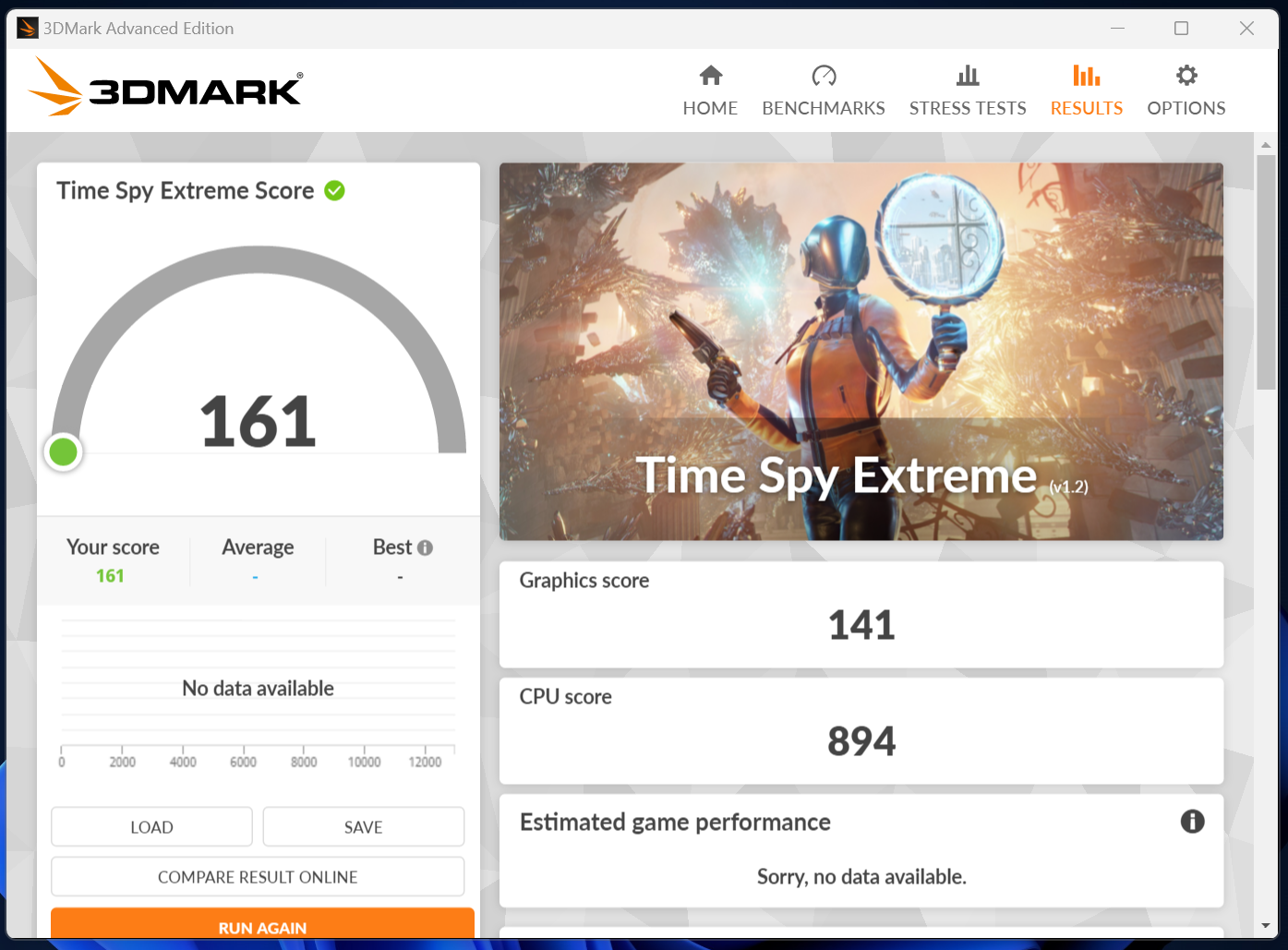This screenshot has width=1288, height=950.
Task: Click the SAVE button
Action: click(363, 826)
